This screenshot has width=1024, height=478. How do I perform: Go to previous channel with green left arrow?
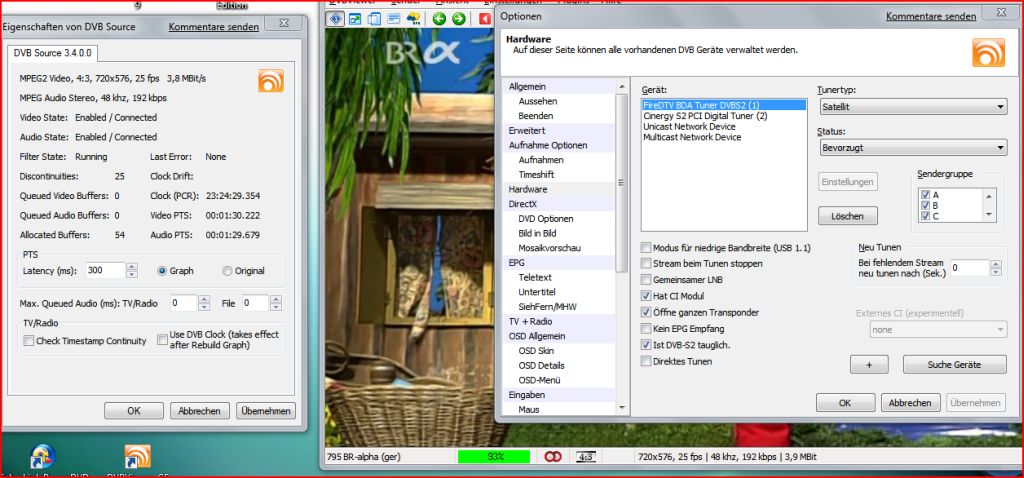pos(439,18)
